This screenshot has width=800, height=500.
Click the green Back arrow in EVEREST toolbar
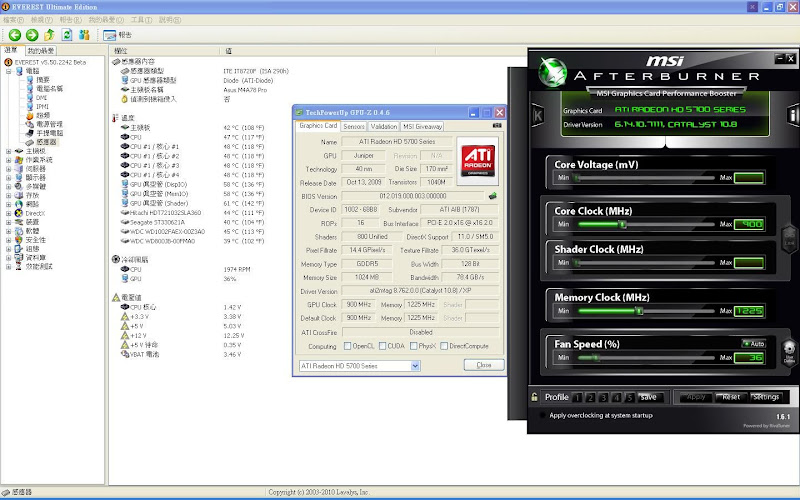point(15,34)
